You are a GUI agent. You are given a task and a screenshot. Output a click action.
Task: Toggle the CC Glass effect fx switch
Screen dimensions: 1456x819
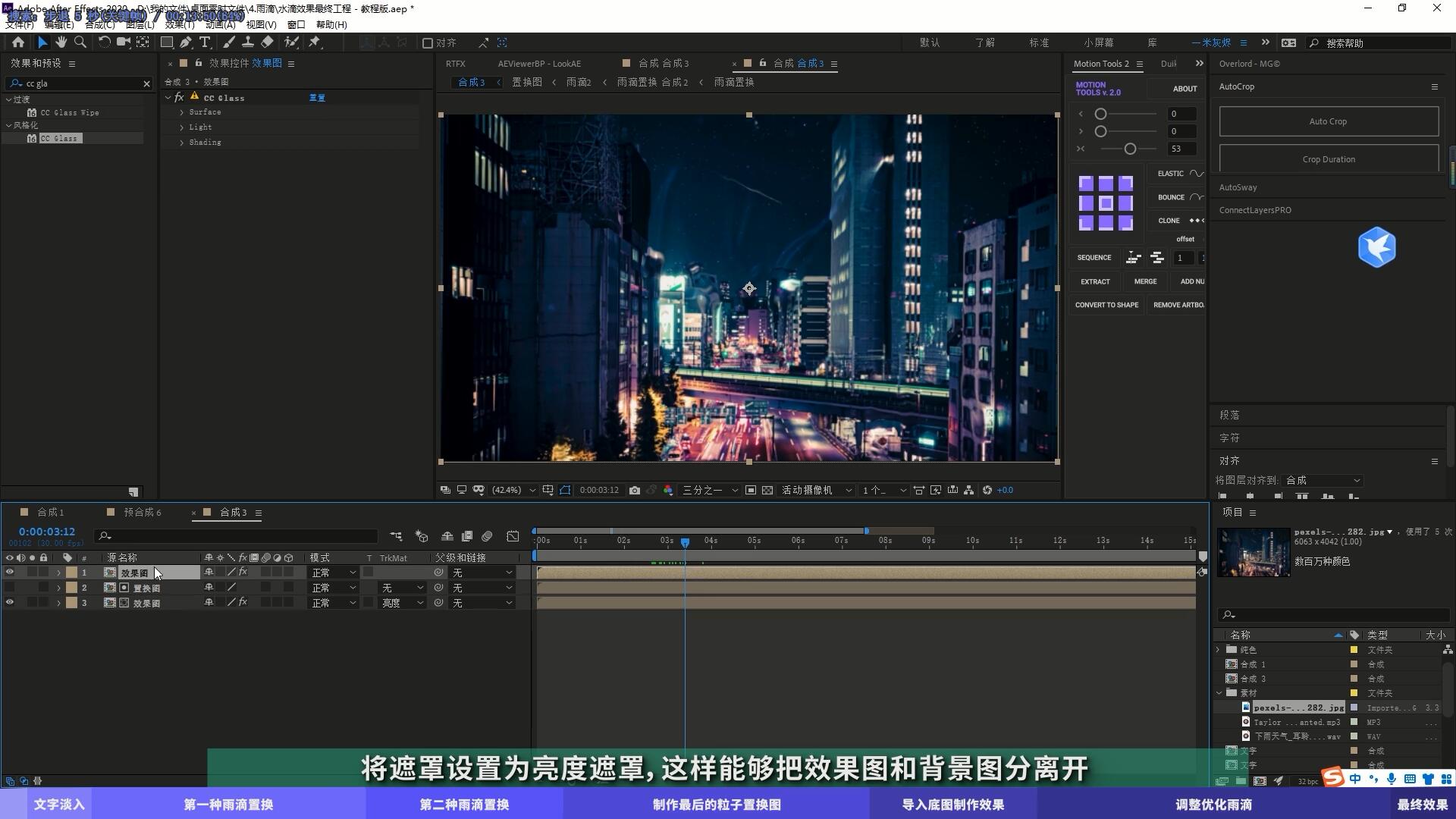(x=180, y=97)
